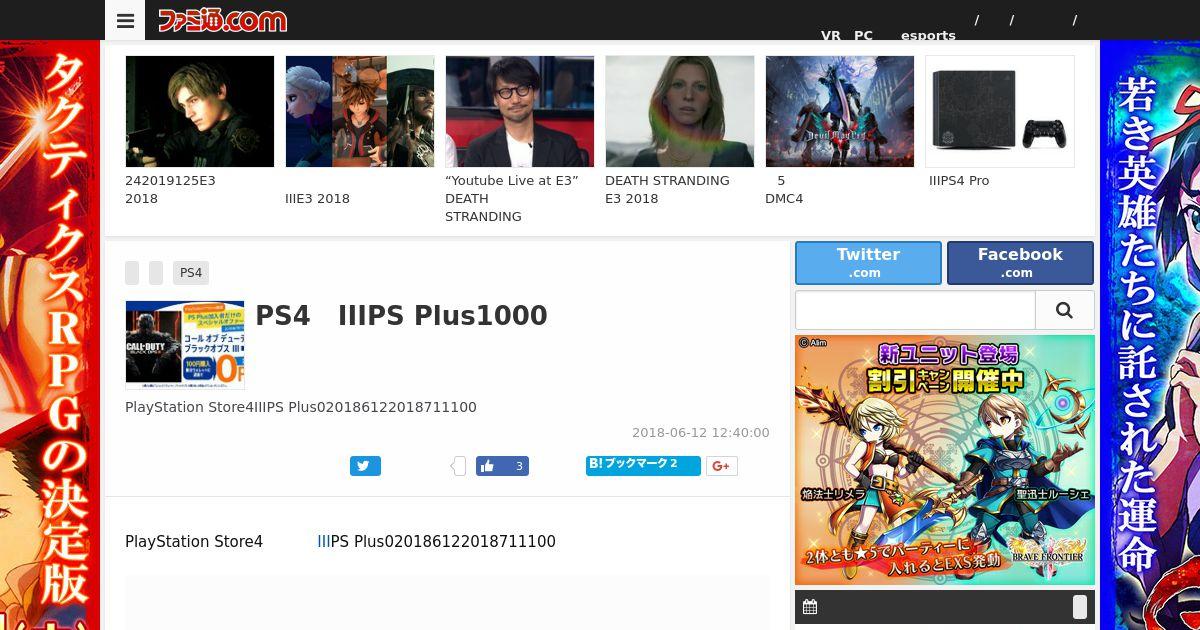This screenshot has width=1200, height=630.
Task: Click the magnifying glass search button
Action: click(x=1064, y=310)
